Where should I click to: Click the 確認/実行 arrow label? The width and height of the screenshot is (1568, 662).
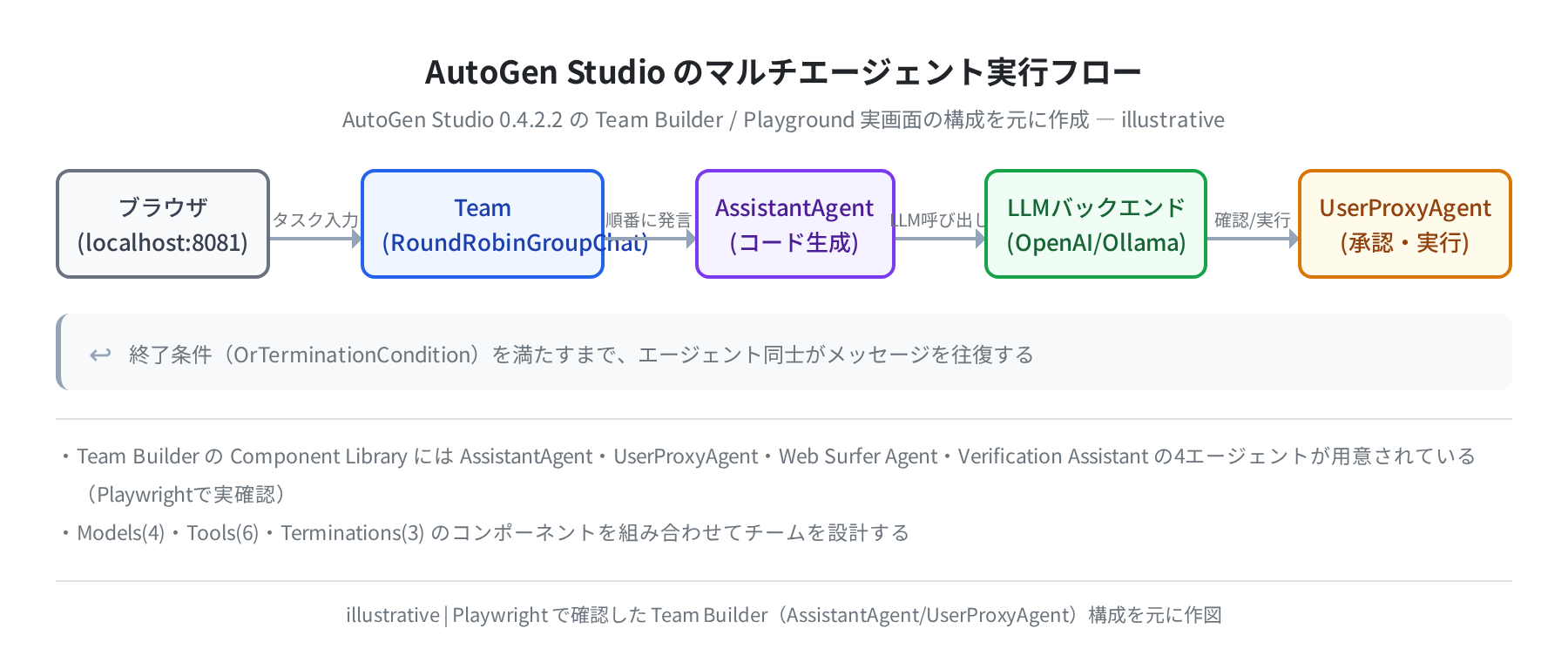coord(1253,220)
